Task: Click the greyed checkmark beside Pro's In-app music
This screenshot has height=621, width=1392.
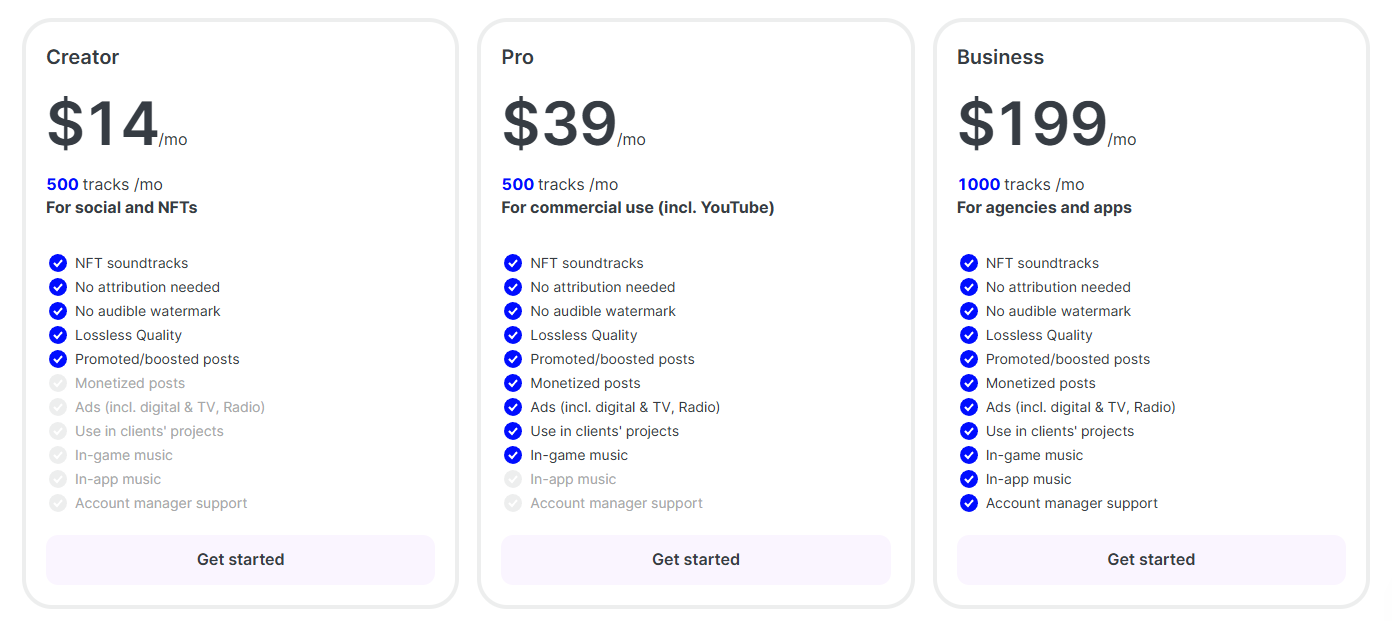Action: [x=513, y=479]
